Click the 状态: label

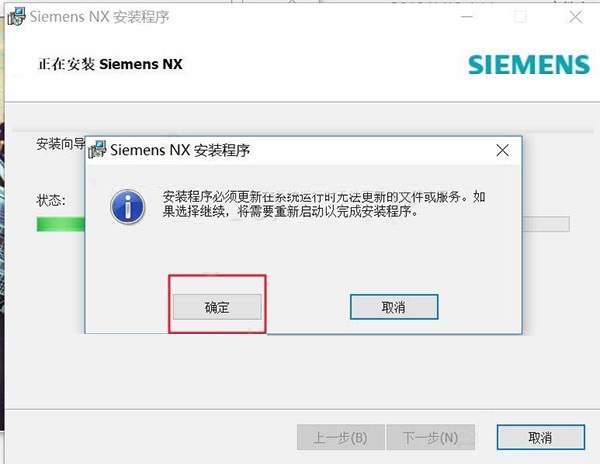coord(51,200)
